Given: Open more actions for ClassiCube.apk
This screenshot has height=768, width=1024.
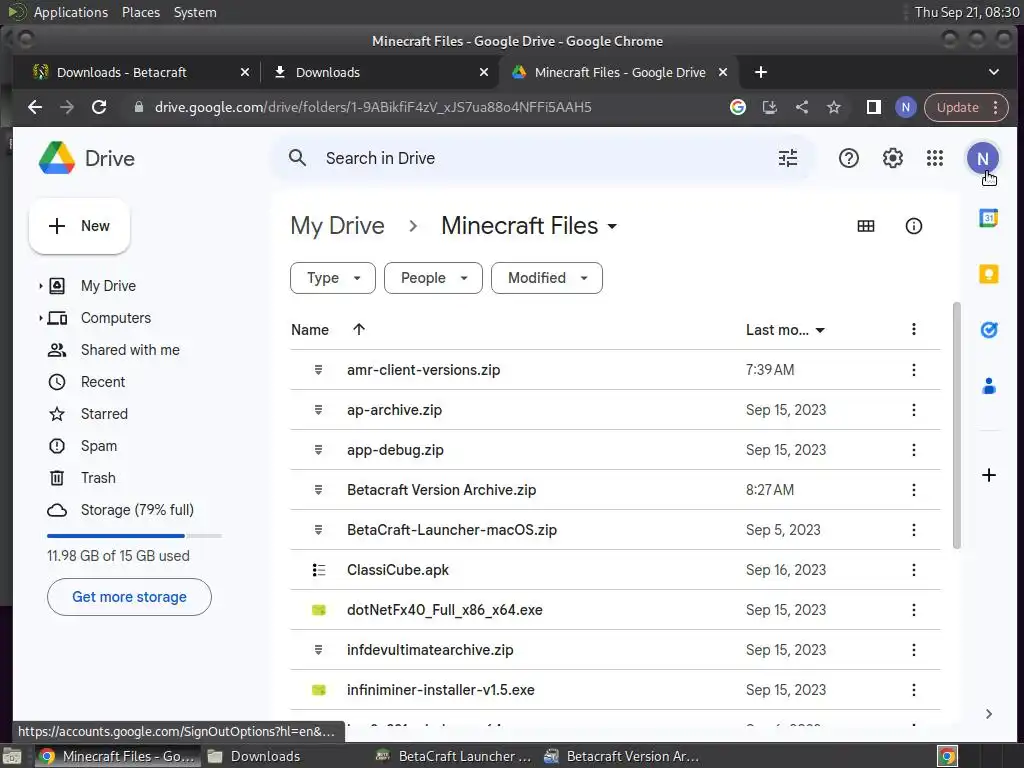Looking at the screenshot, I should [x=913, y=569].
